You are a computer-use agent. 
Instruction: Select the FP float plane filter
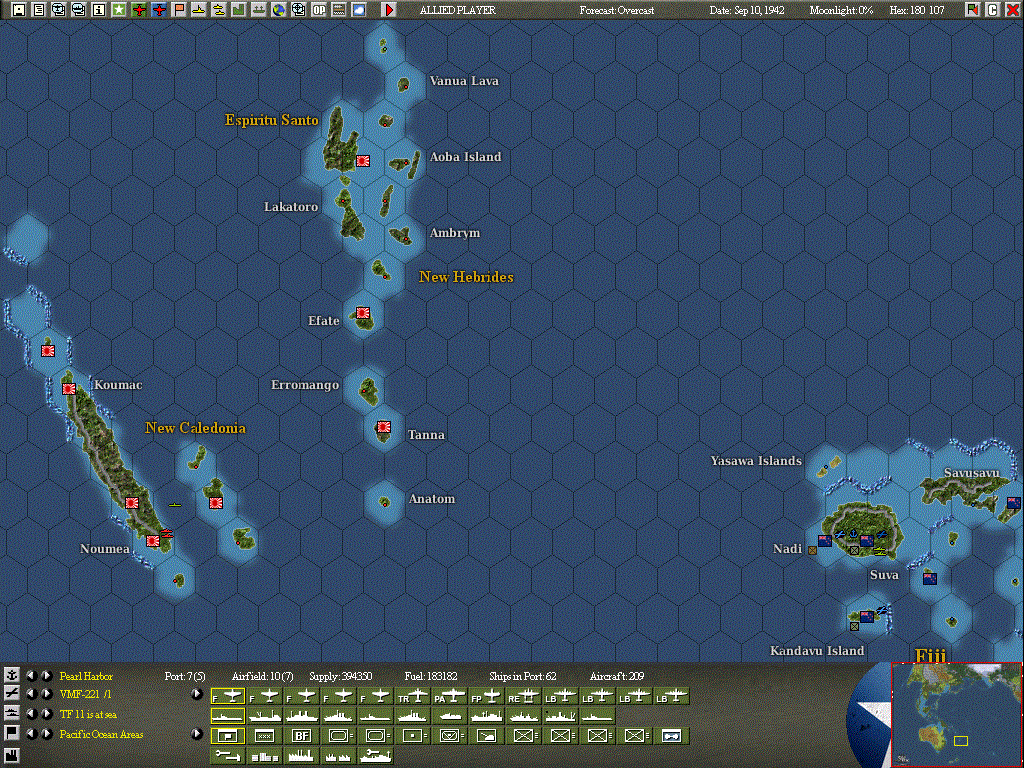(x=487, y=697)
